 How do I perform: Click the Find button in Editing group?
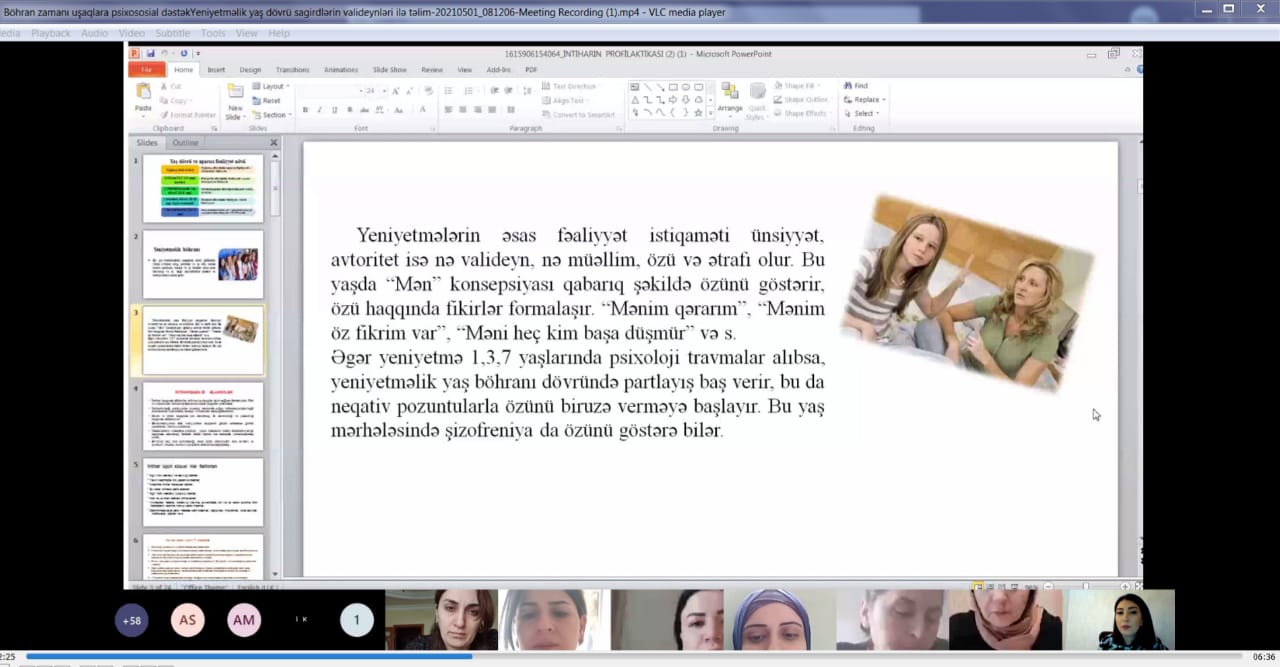(856, 86)
